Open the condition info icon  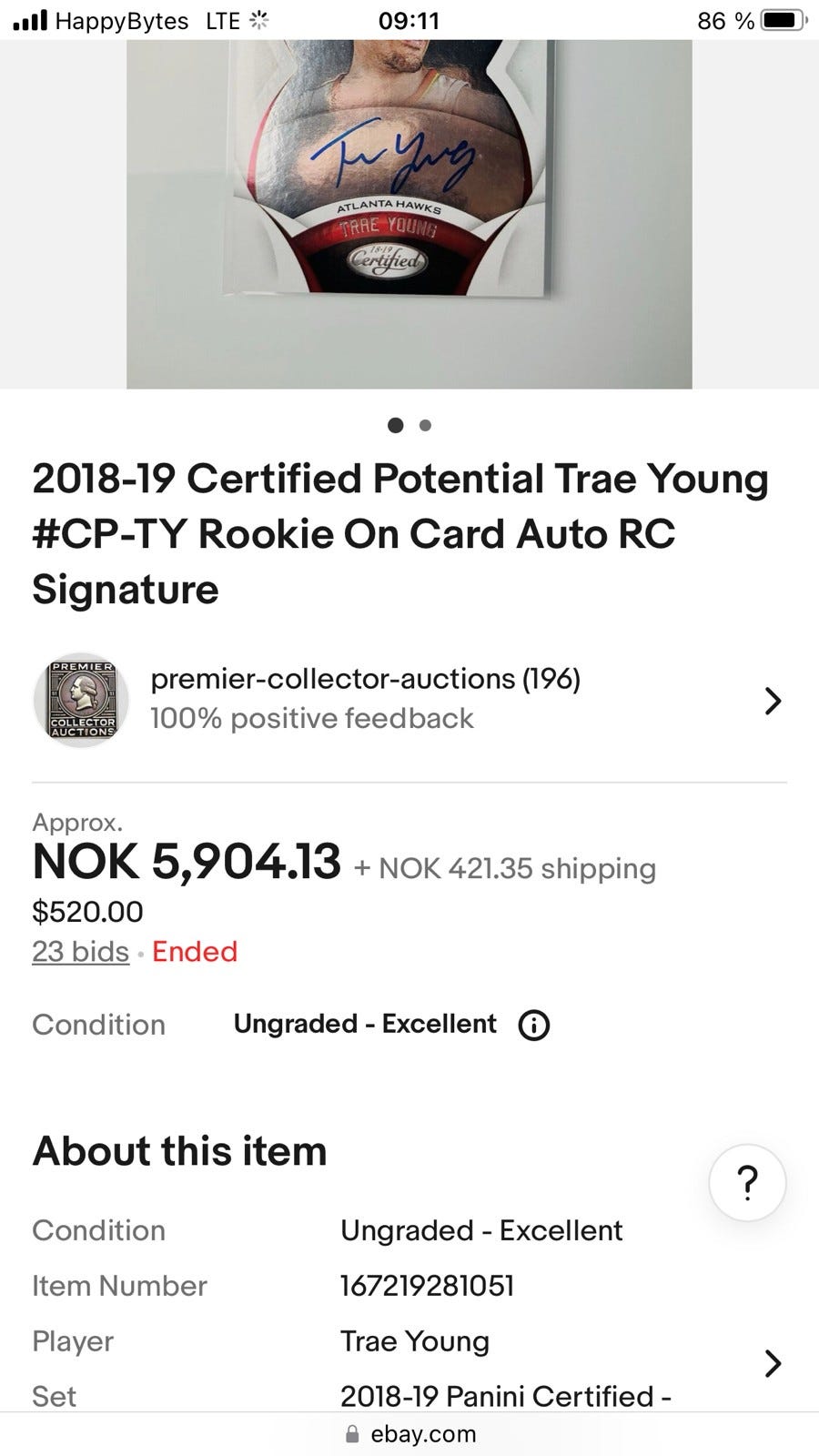tap(533, 1026)
